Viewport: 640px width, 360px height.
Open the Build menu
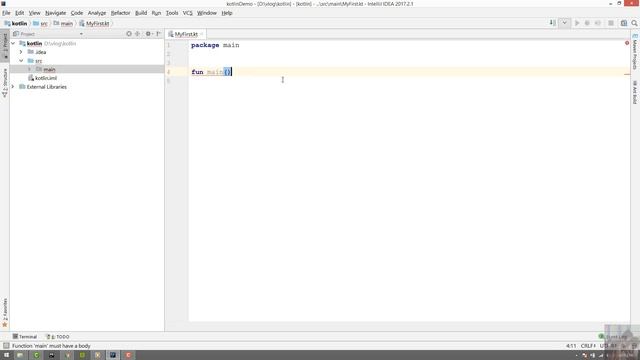click(x=141, y=13)
